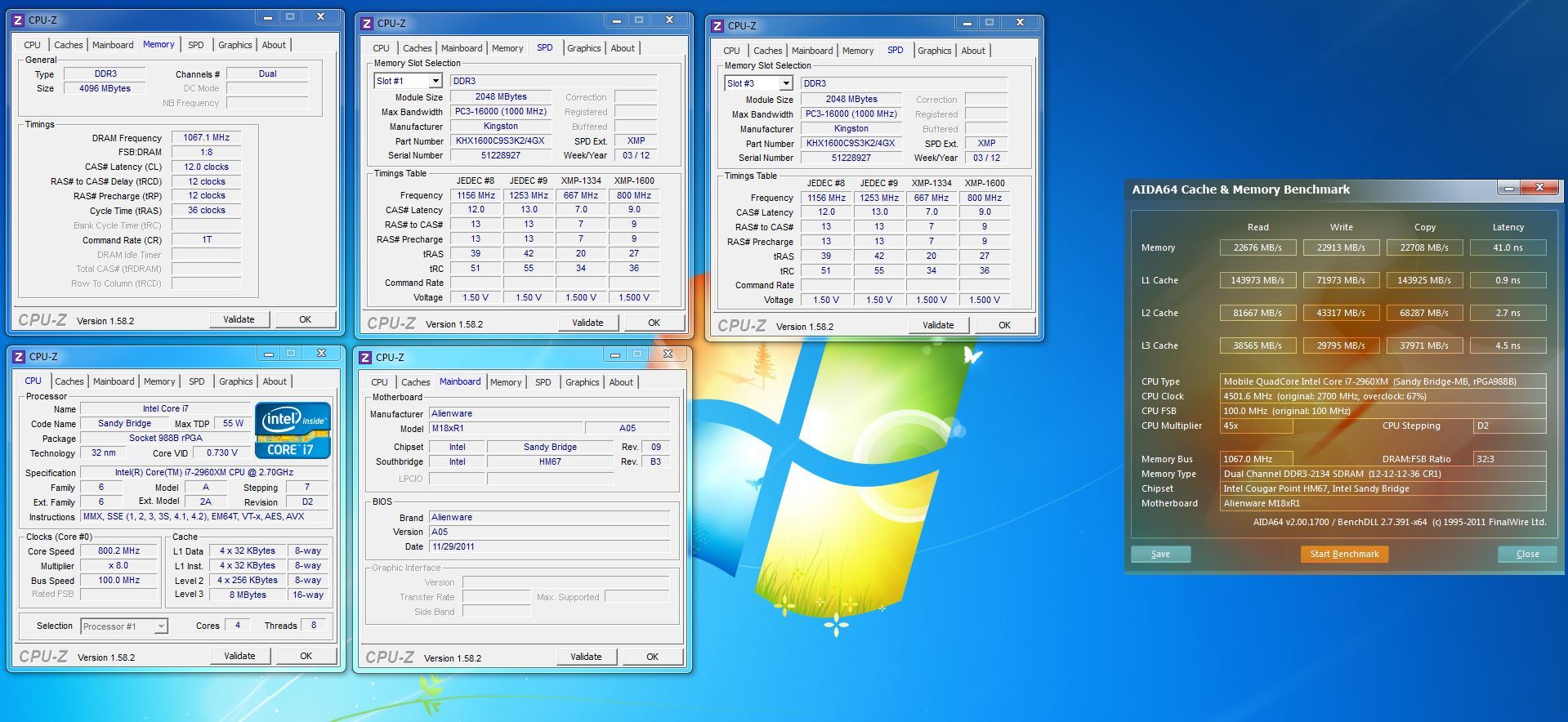Save the AIDA64 benchmark results
The width and height of the screenshot is (1568, 722).
click(x=1160, y=554)
